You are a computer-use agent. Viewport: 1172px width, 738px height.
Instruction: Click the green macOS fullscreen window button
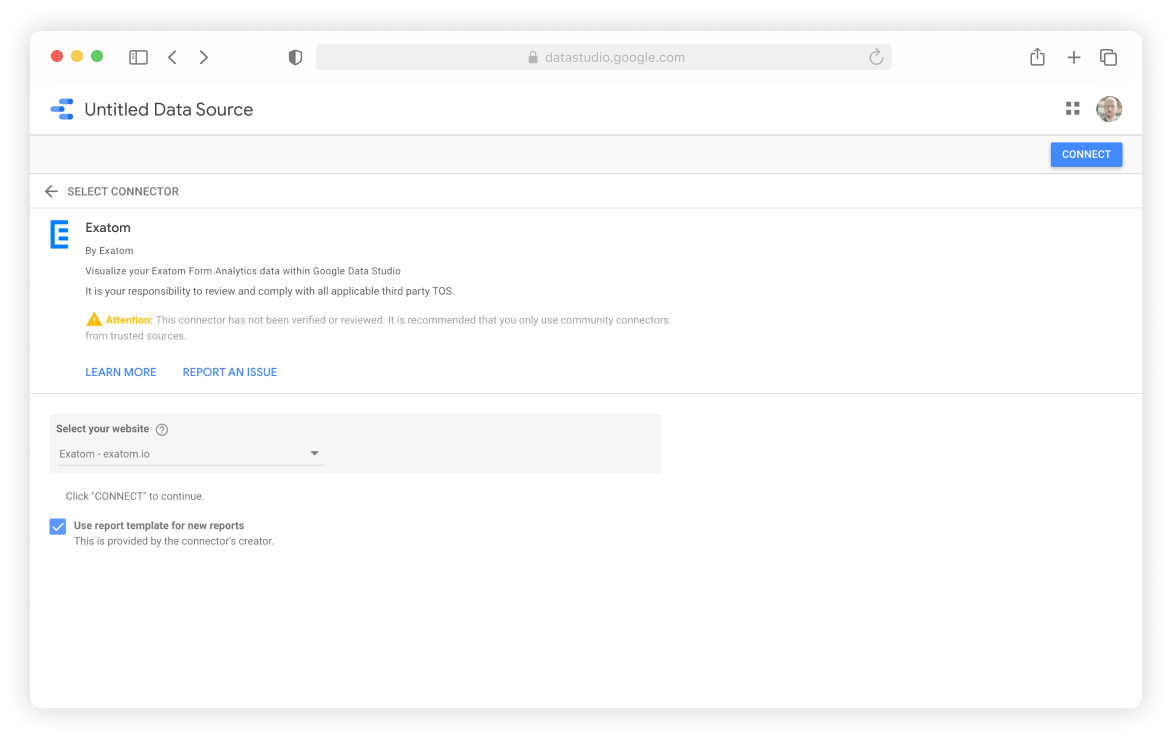(x=97, y=57)
